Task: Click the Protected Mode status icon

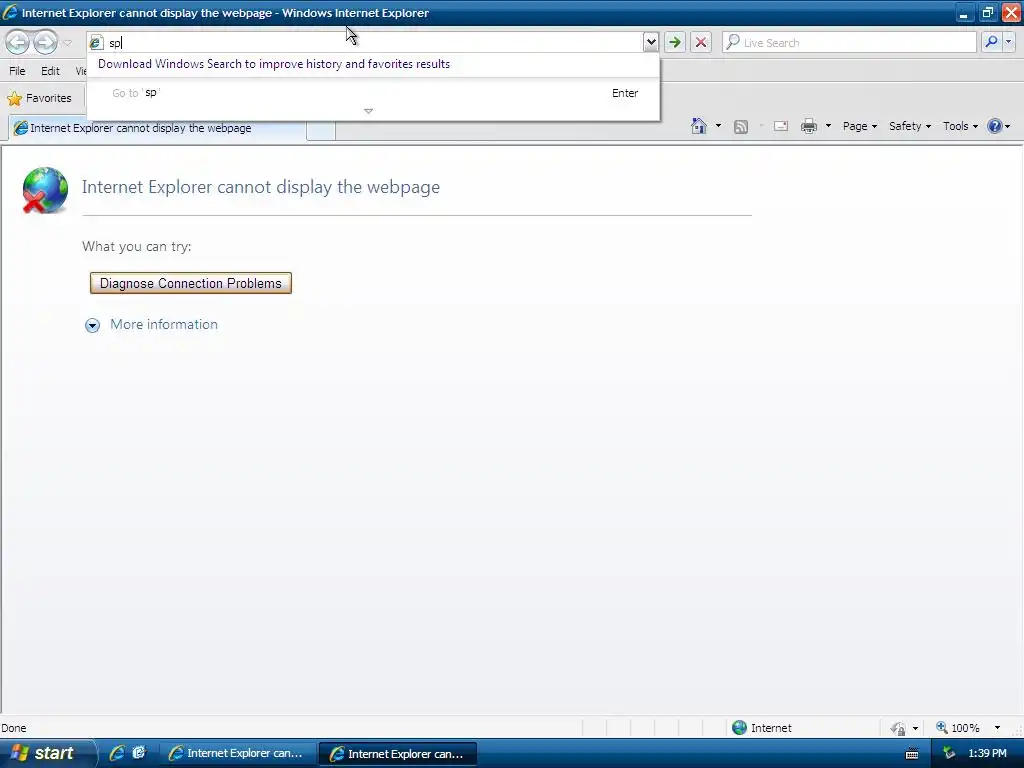Action: [x=898, y=728]
